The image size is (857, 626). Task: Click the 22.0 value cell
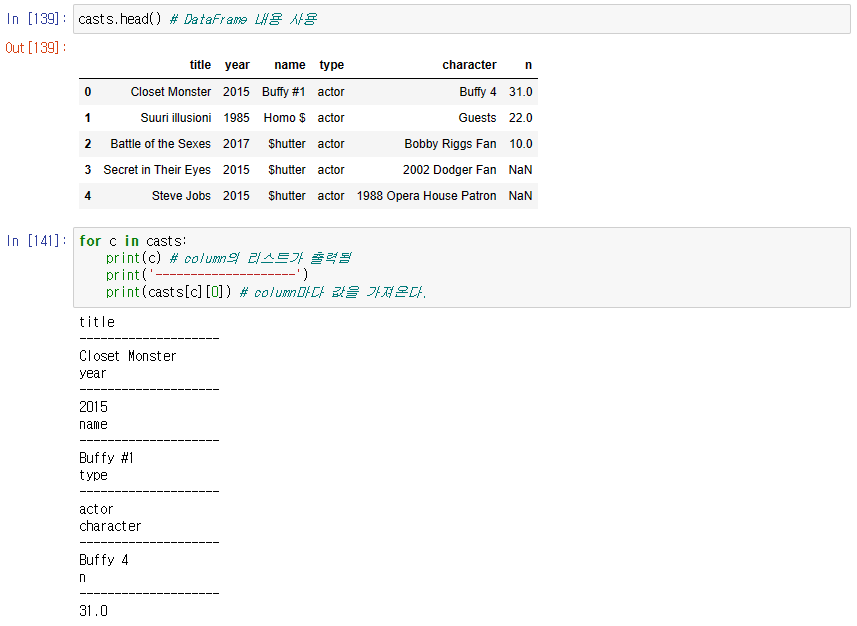coord(520,118)
